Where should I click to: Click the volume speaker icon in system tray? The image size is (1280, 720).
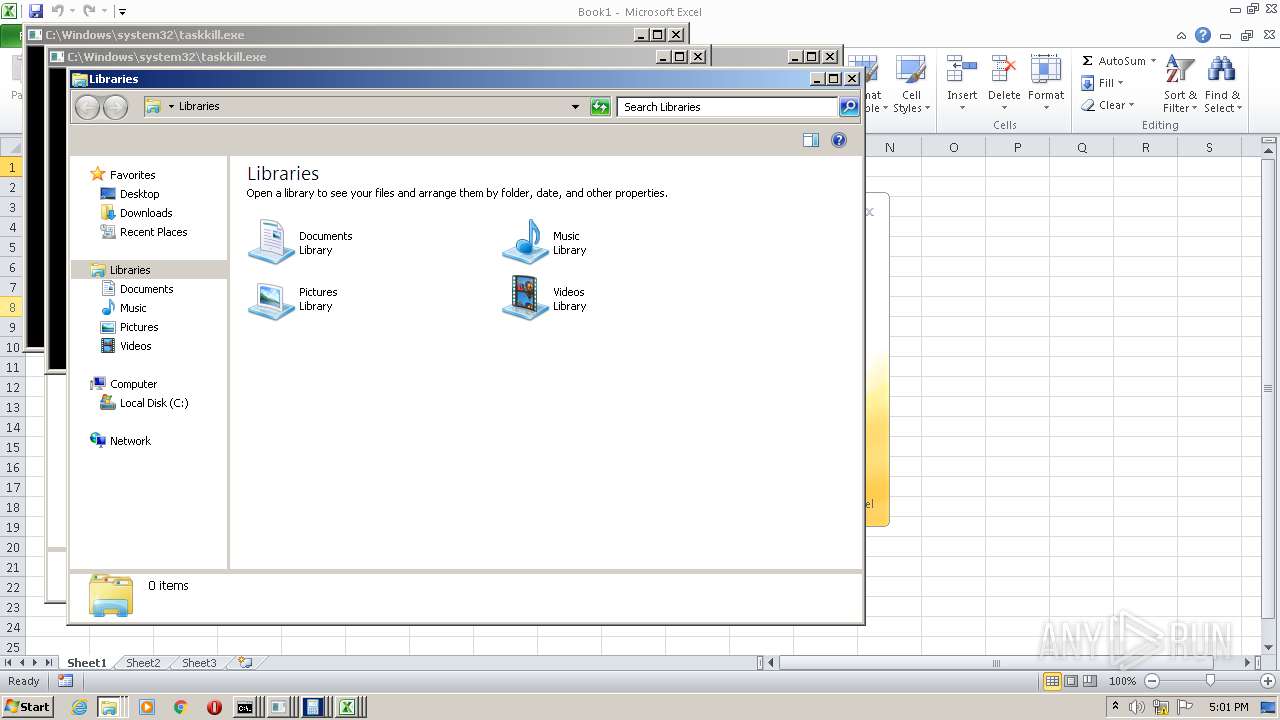(x=1138, y=707)
